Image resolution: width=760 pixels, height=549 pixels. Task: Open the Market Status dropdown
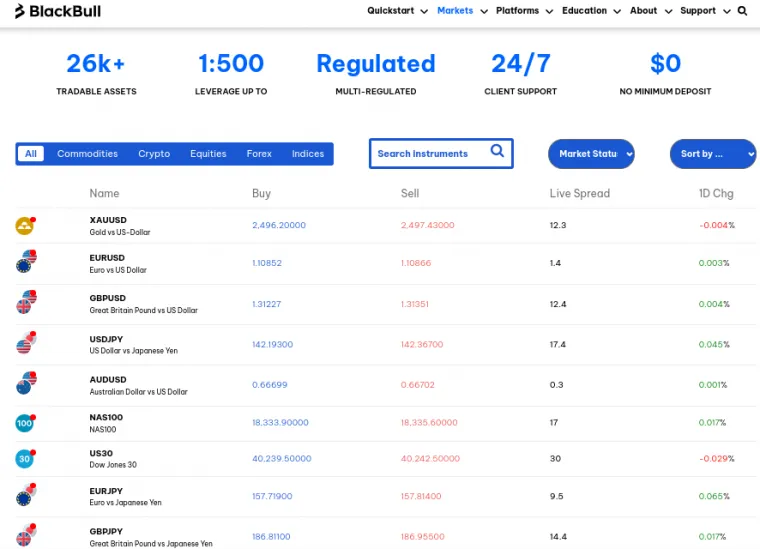pos(591,154)
